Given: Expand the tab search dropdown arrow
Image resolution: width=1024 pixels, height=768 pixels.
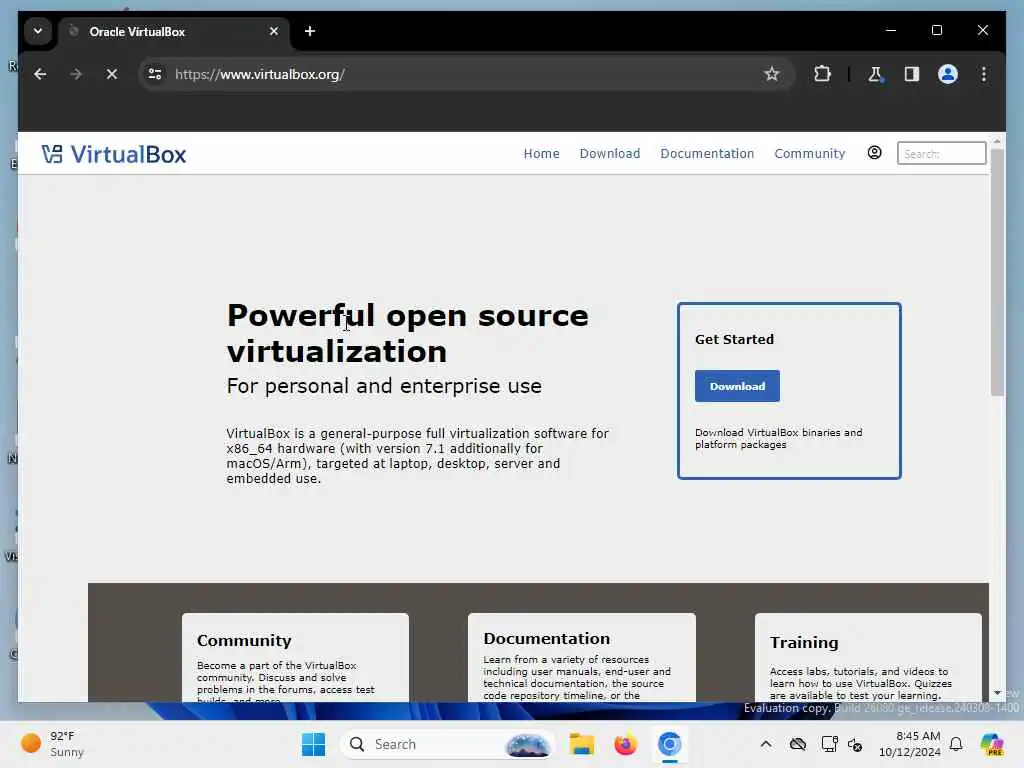Looking at the screenshot, I should pos(38,31).
